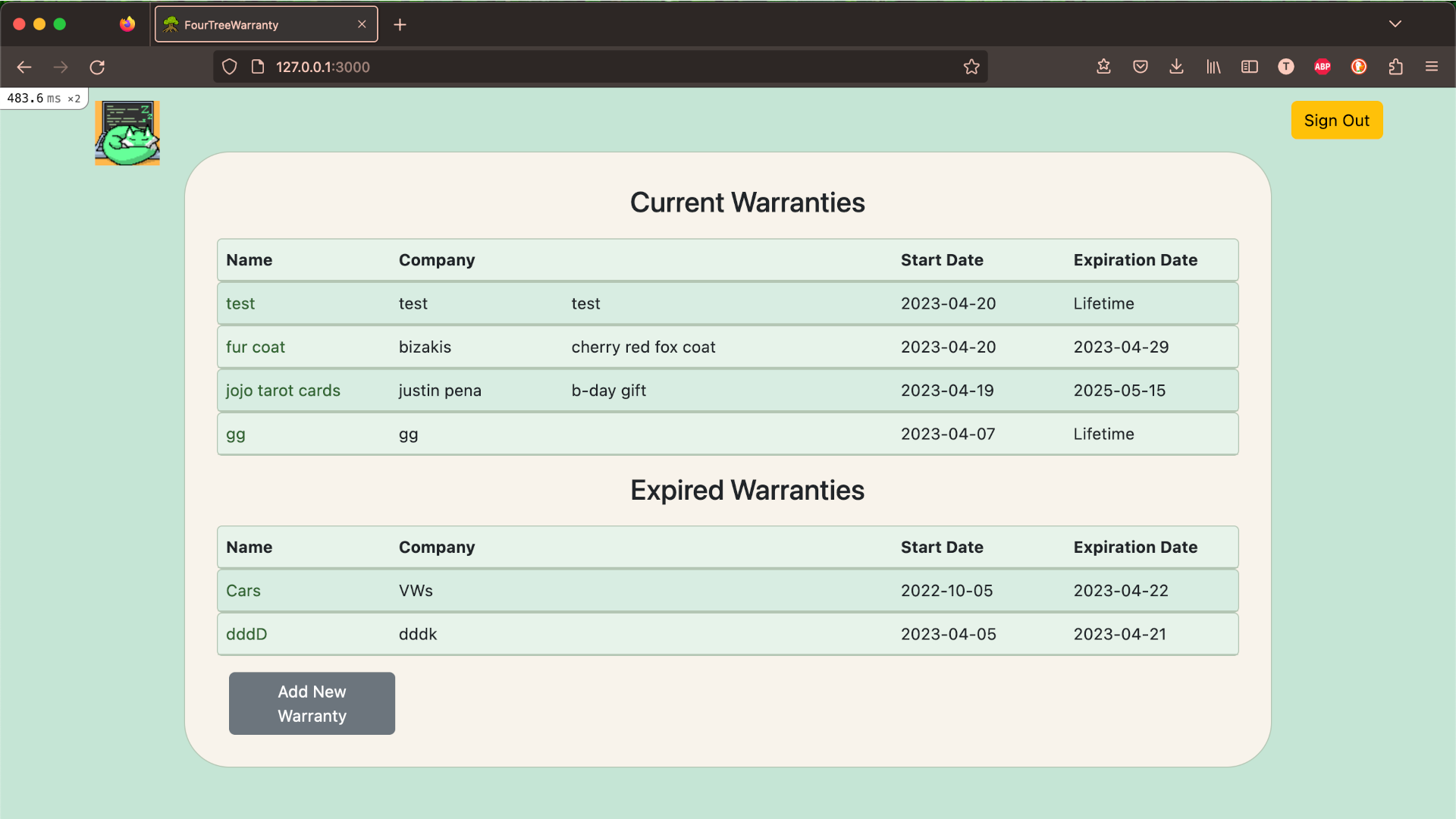Open Firefox application hamburger menu
Viewport: 1456px width, 819px height.
click(1432, 67)
